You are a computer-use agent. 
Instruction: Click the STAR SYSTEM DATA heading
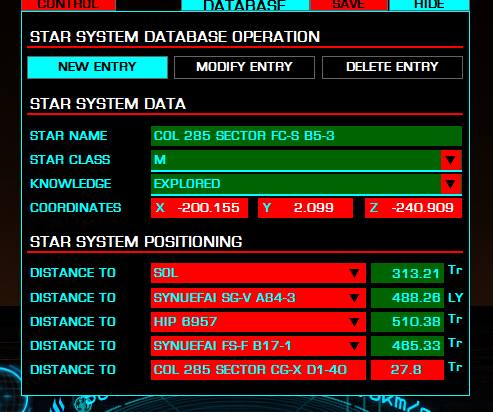pyautogui.click(x=108, y=104)
